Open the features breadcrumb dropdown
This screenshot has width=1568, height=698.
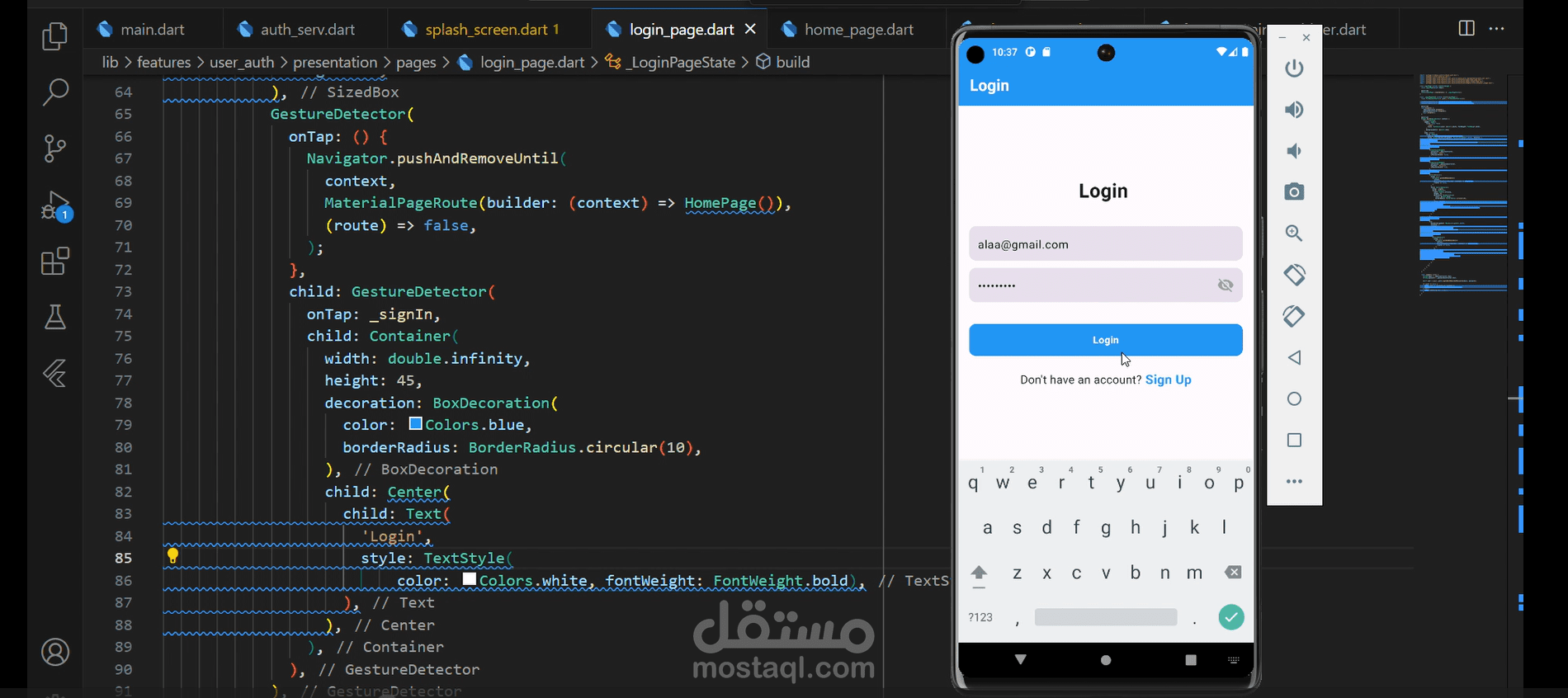[x=163, y=62]
